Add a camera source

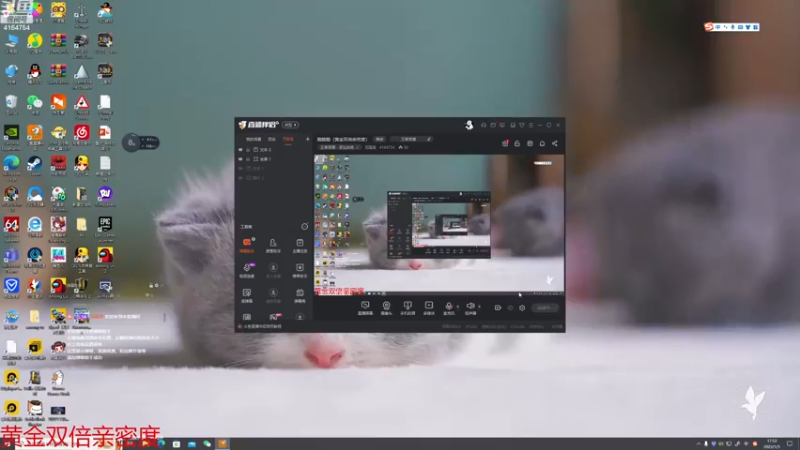[386, 308]
